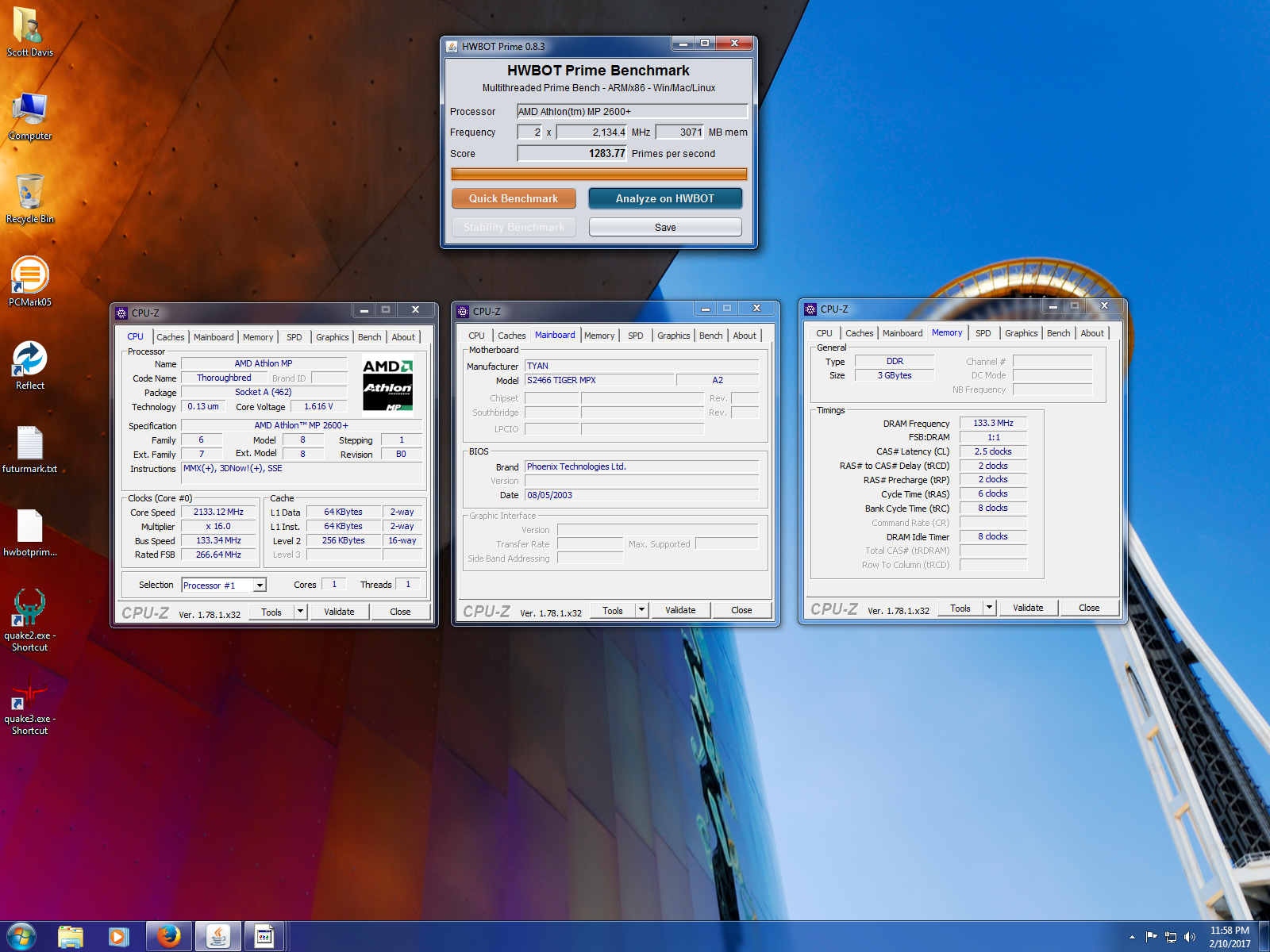Open Firefox from the taskbar
Screen dimensions: 1270x952
[168, 937]
